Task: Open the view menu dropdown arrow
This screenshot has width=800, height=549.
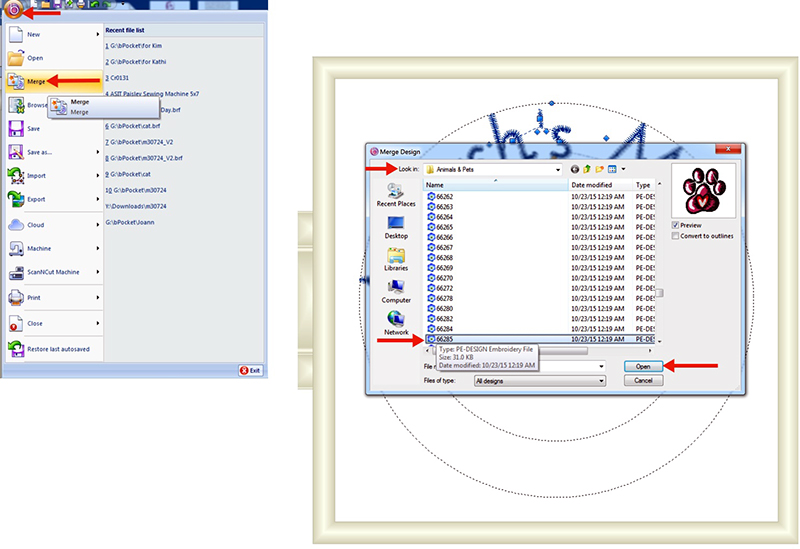Action: [x=623, y=170]
